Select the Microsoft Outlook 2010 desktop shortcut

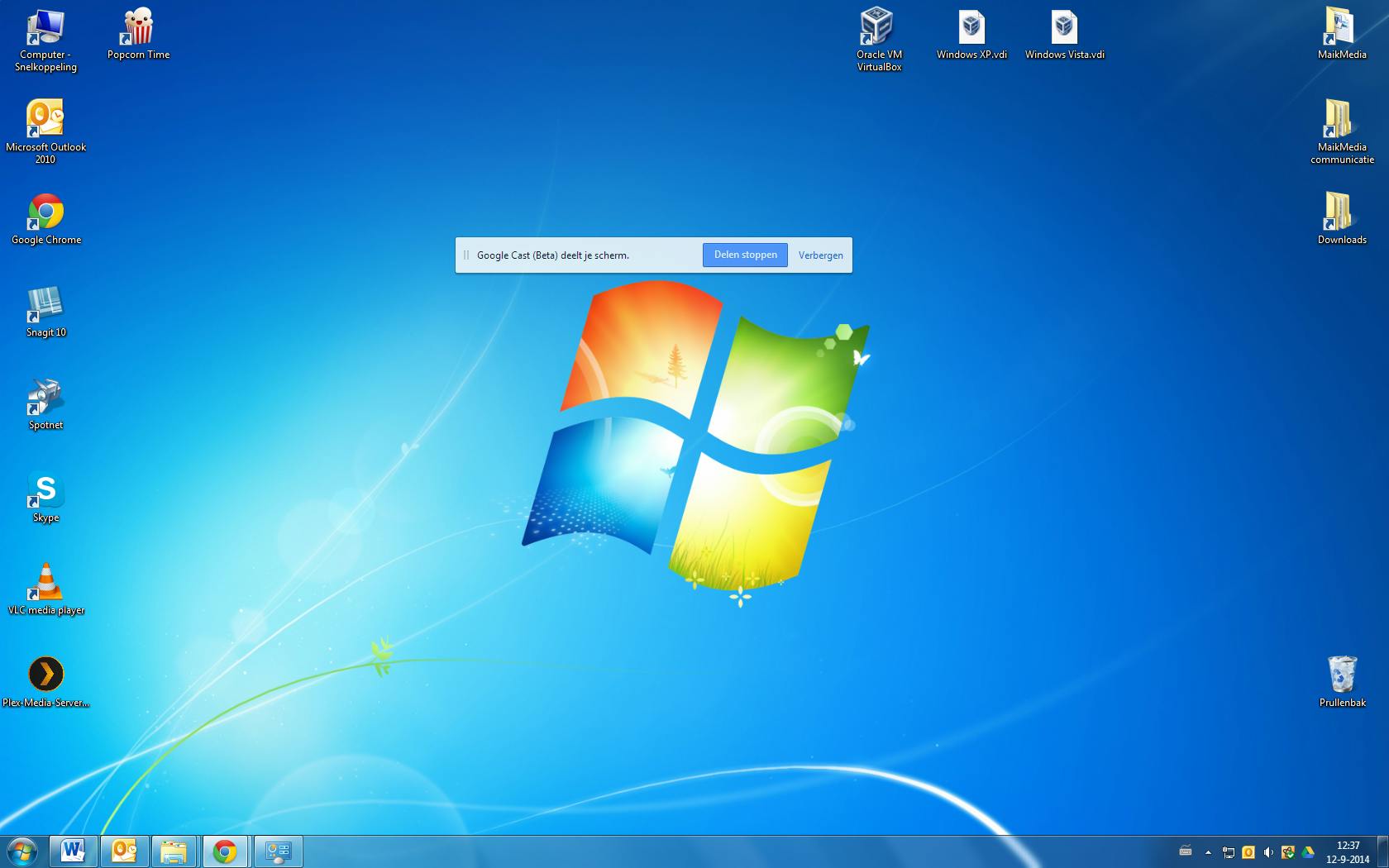[x=45, y=132]
